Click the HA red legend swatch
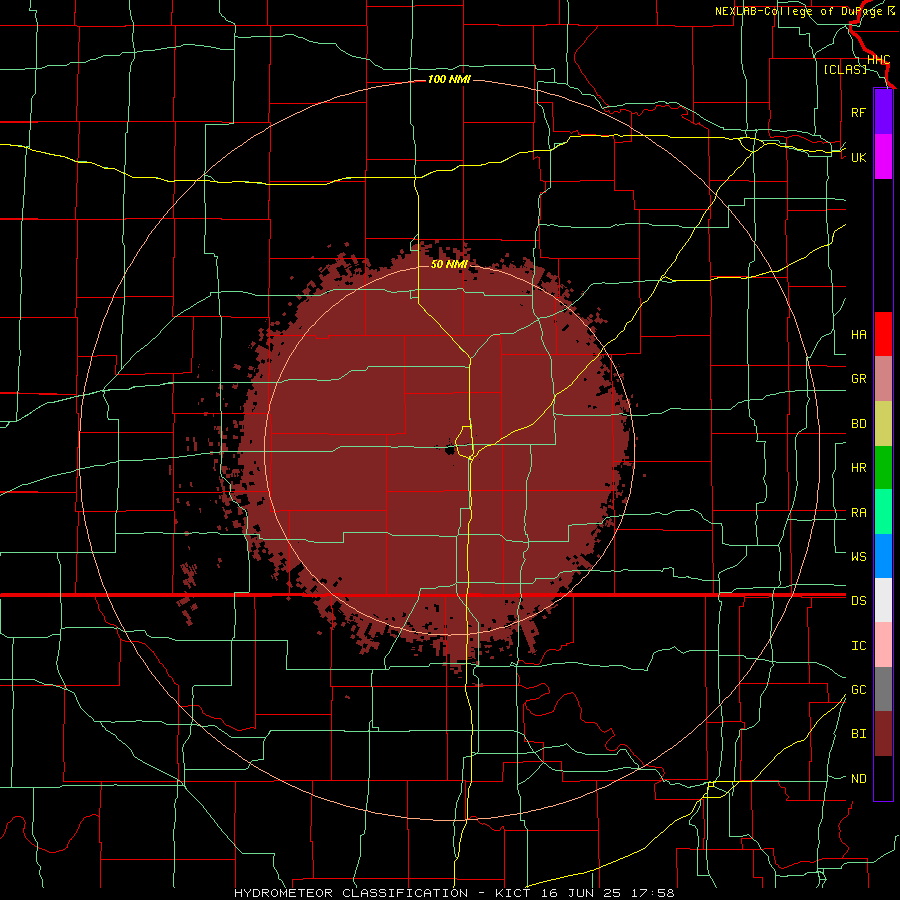The image size is (900, 900). click(883, 334)
